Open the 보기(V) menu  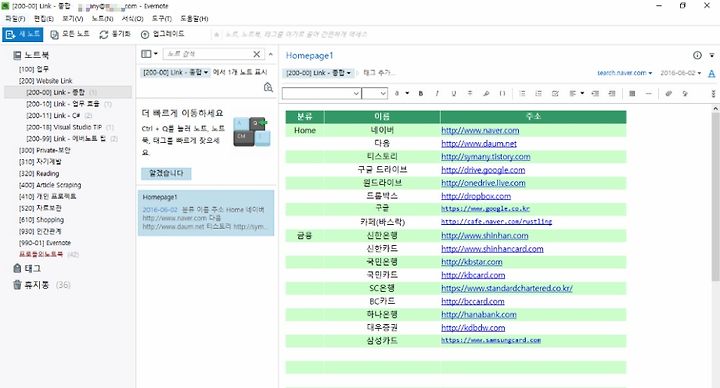(73, 19)
